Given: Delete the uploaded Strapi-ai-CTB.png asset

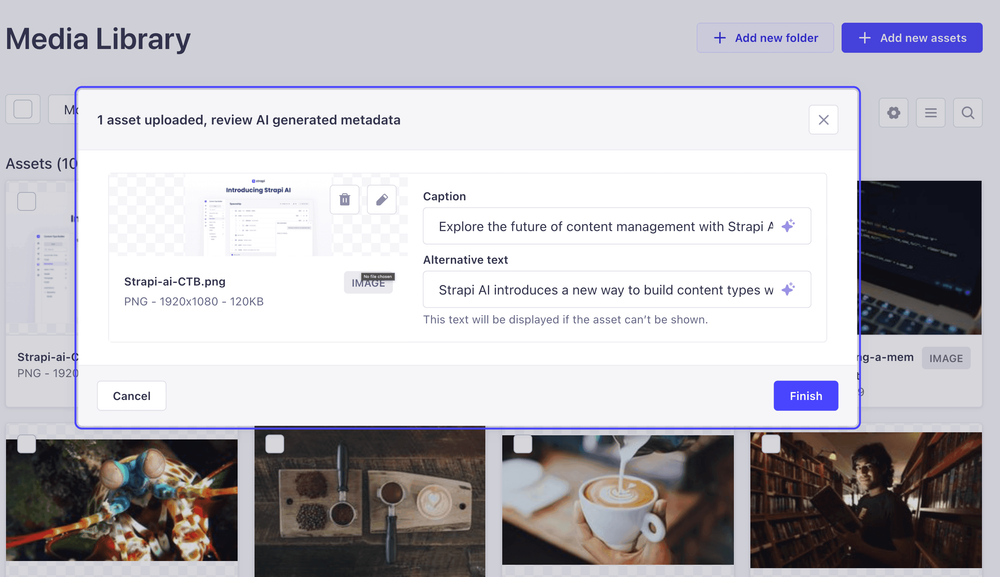Looking at the screenshot, I should pyautogui.click(x=344, y=200).
